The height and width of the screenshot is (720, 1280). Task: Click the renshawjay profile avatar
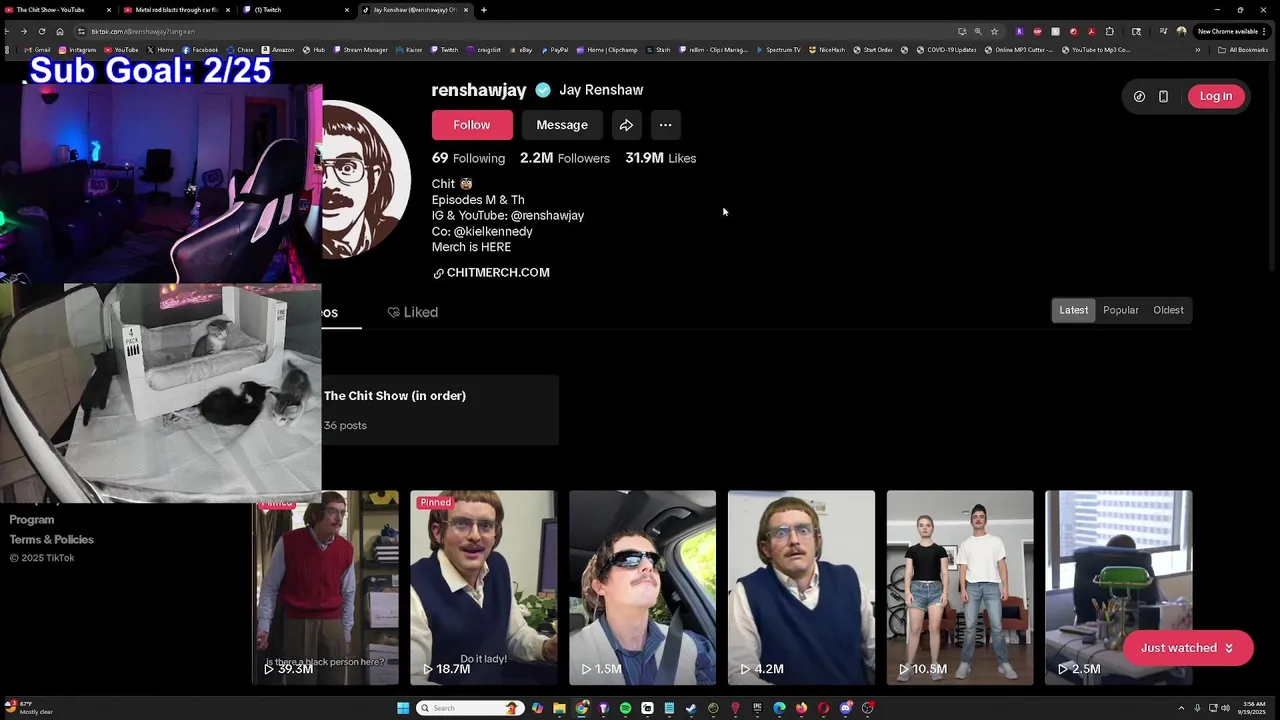367,180
